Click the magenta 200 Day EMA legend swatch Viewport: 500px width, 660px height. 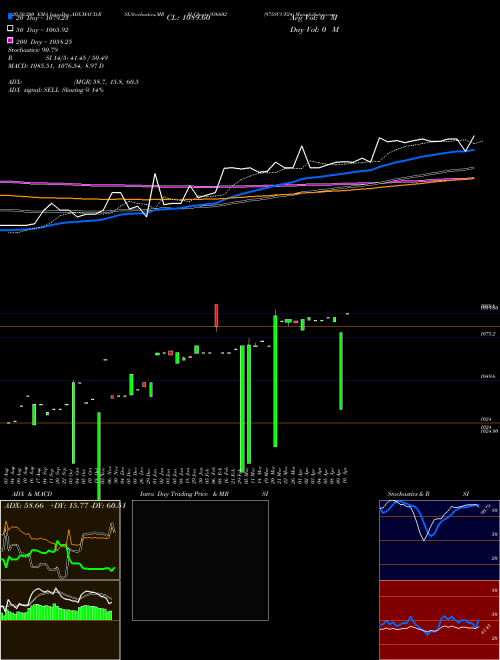10,40
